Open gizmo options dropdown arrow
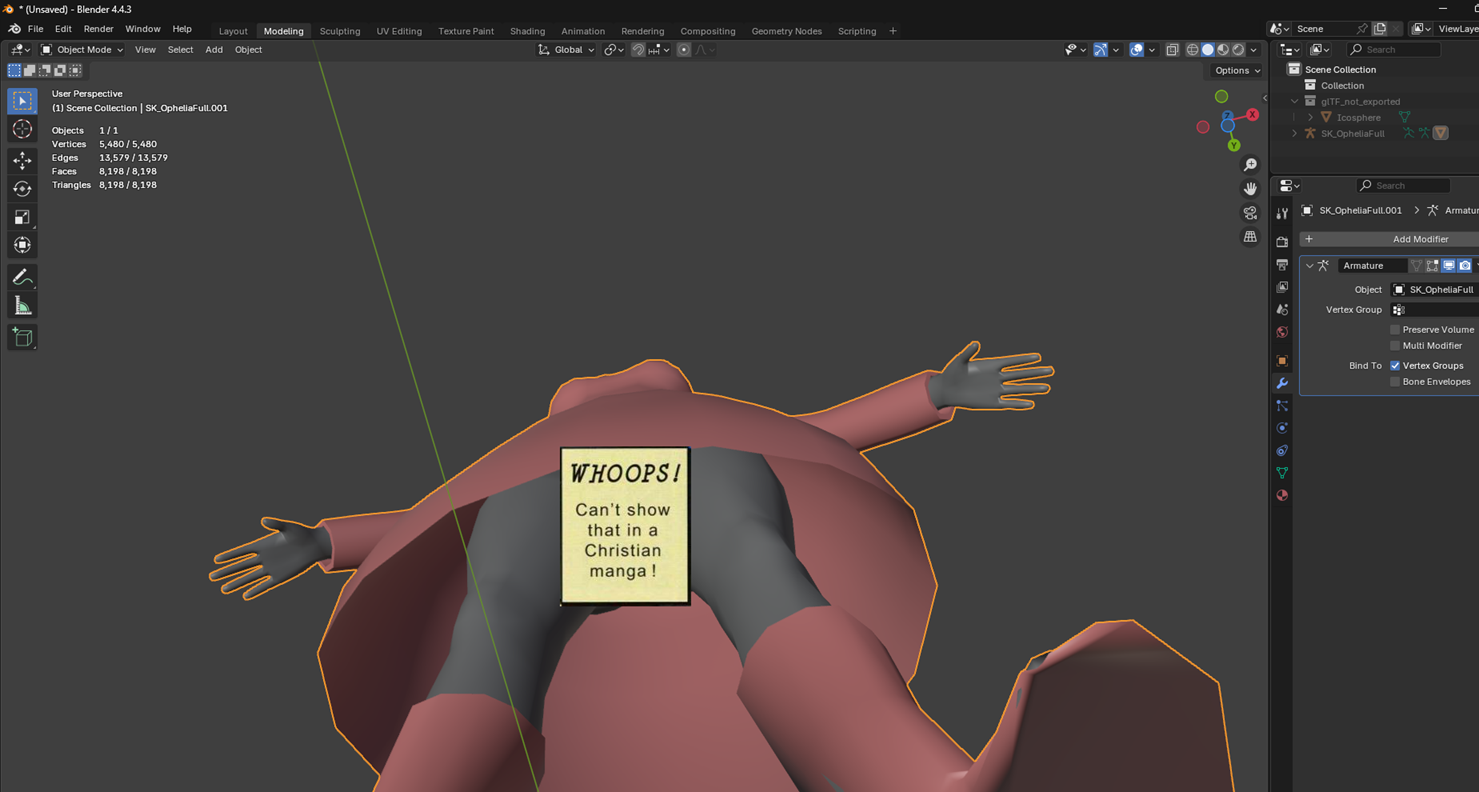 pos(1115,49)
